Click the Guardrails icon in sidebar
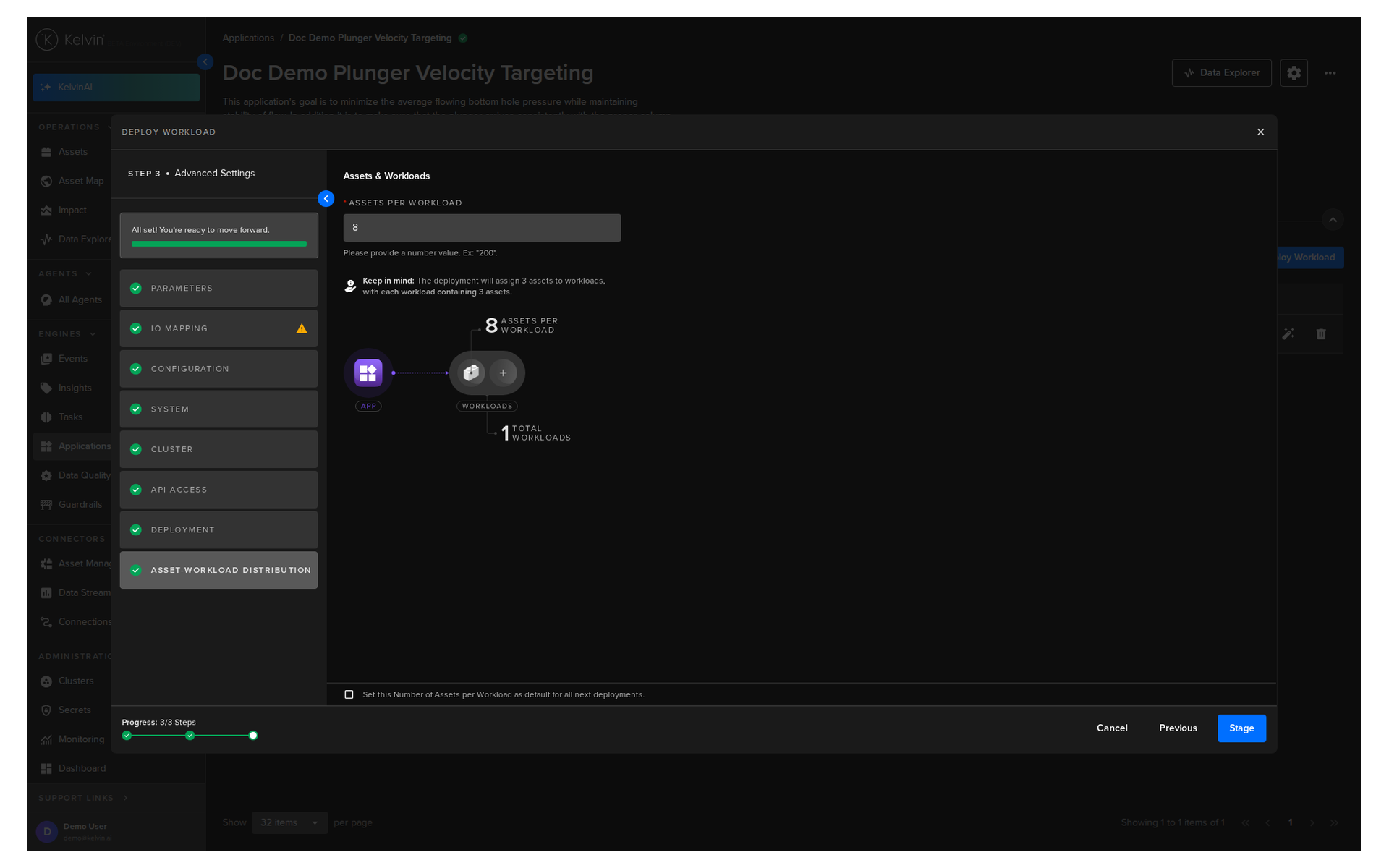 point(46,504)
